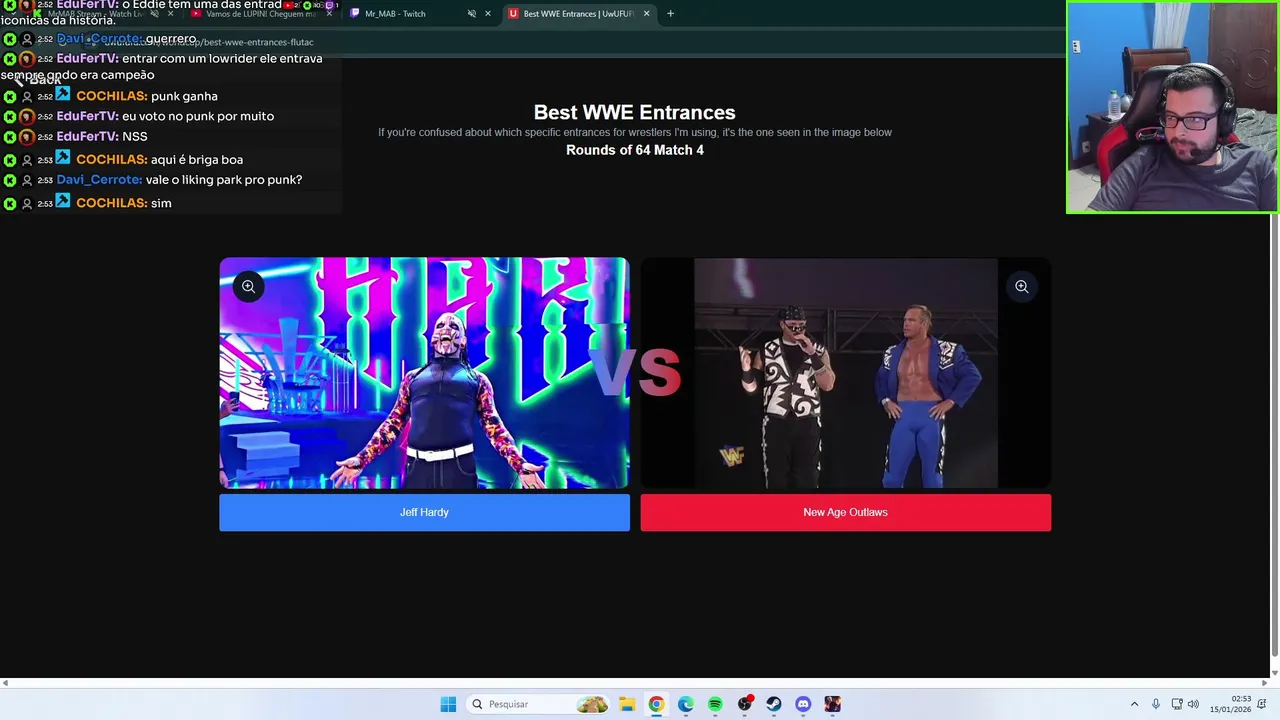The height and width of the screenshot is (720, 1280).
Task: Click COCHILAS message 'aqui é briga boa'
Action: (197, 160)
